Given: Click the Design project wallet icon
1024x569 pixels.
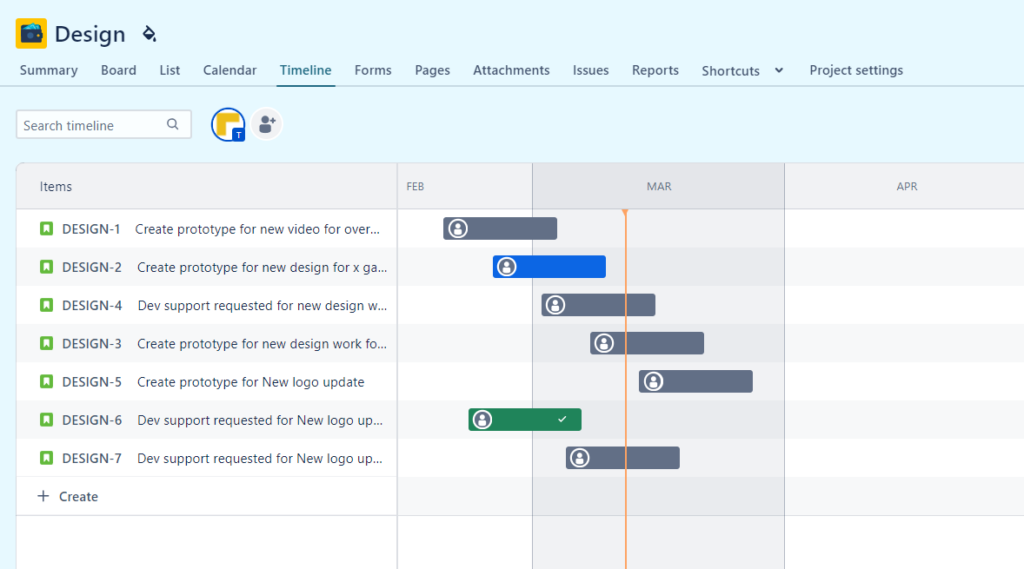Looking at the screenshot, I should pos(31,33).
